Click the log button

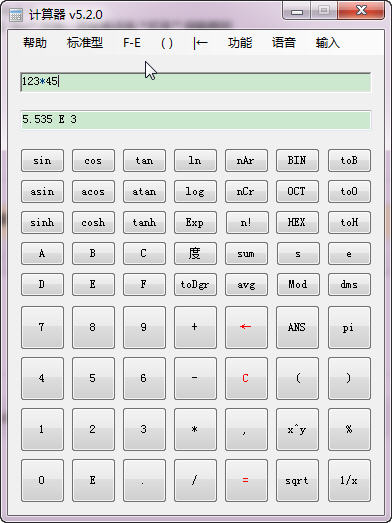click(x=195, y=191)
